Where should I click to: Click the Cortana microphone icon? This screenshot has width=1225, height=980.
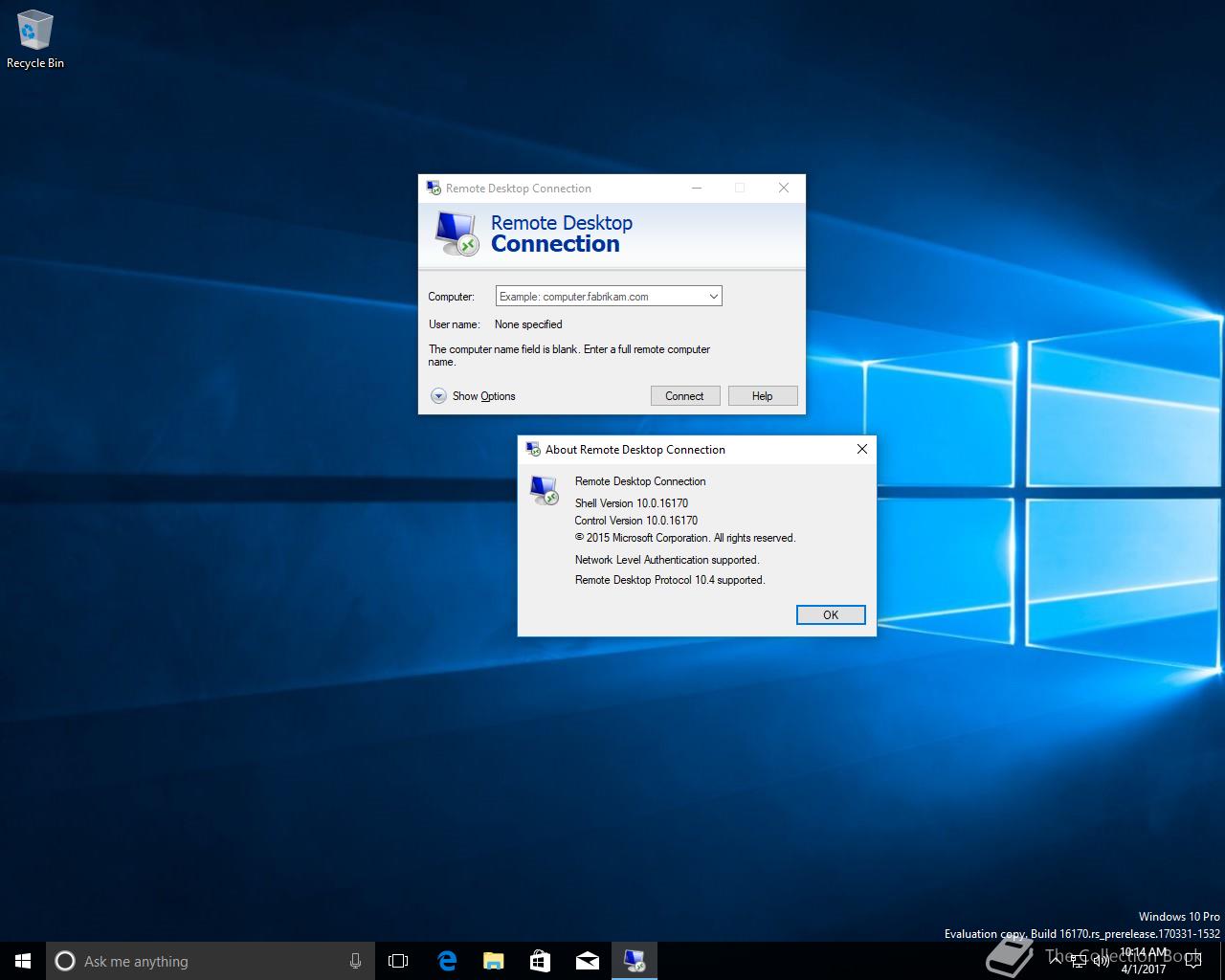click(x=355, y=961)
